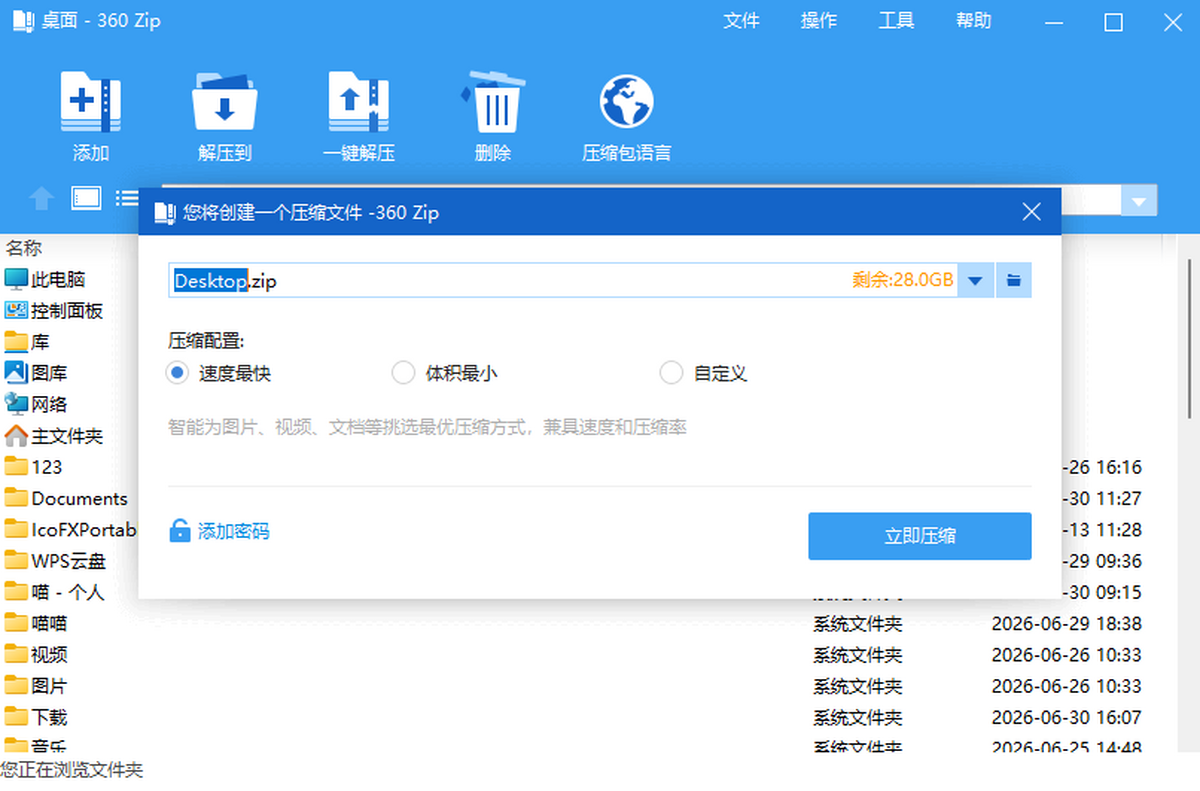
Task: Click 系统文件夹 type in 视频 row
Action: click(857, 655)
